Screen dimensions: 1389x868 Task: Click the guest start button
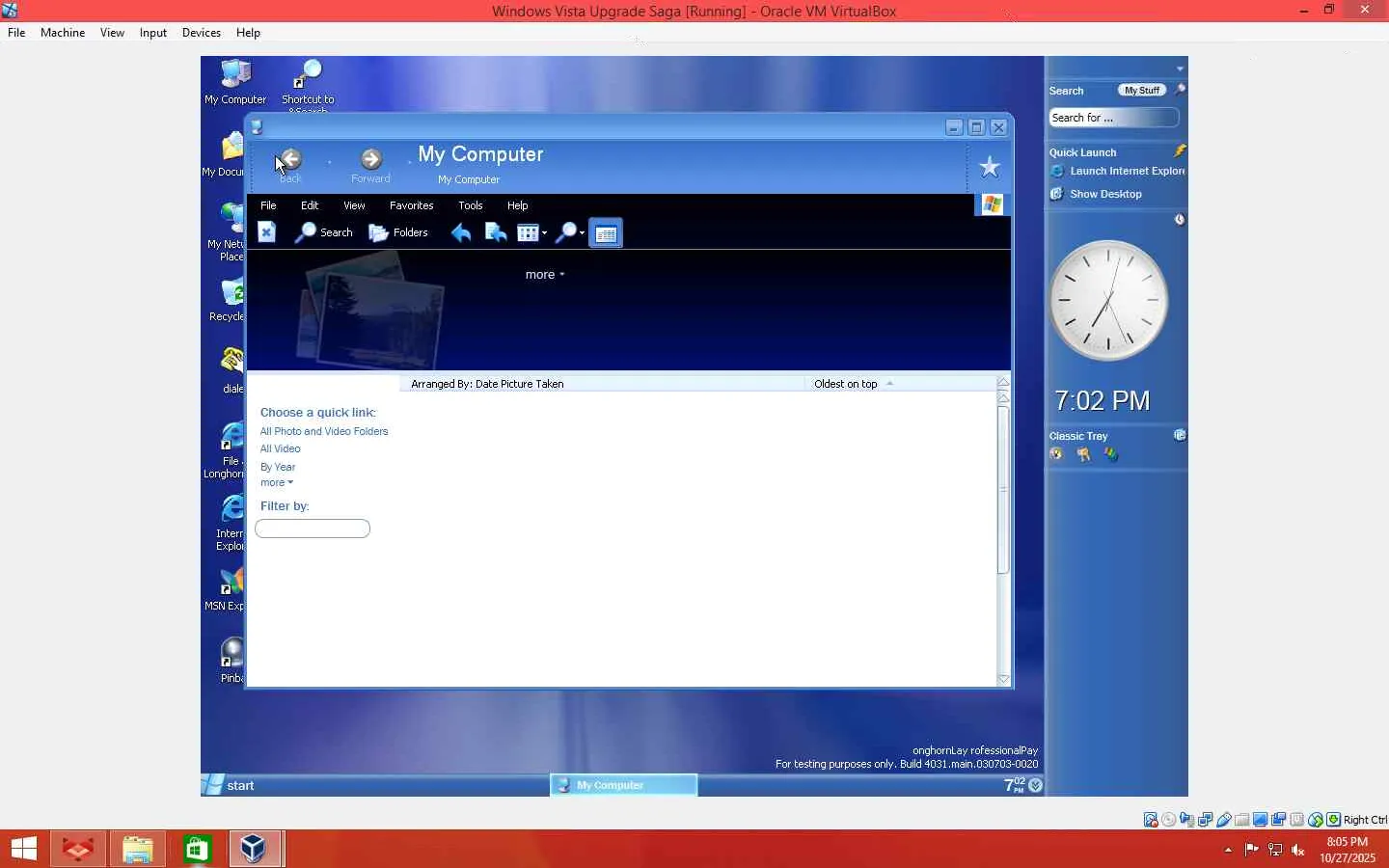(x=229, y=785)
